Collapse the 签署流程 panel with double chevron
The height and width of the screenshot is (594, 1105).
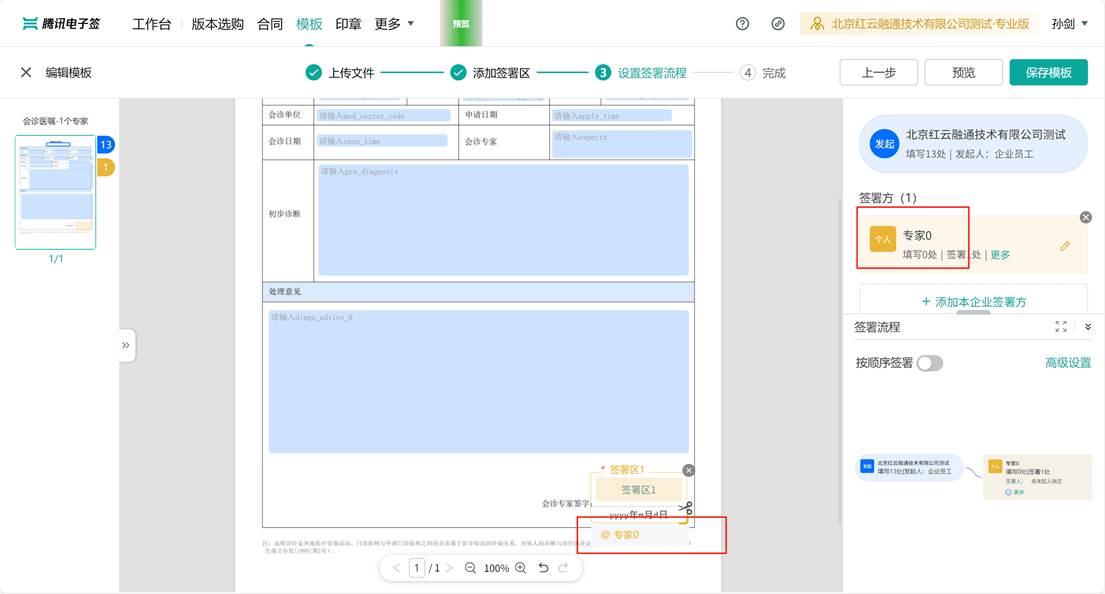[1088, 327]
